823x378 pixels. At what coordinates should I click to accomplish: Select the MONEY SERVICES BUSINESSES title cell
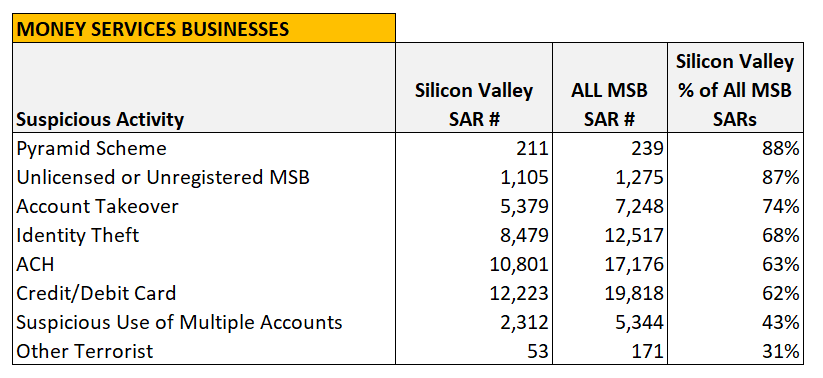click(x=204, y=28)
